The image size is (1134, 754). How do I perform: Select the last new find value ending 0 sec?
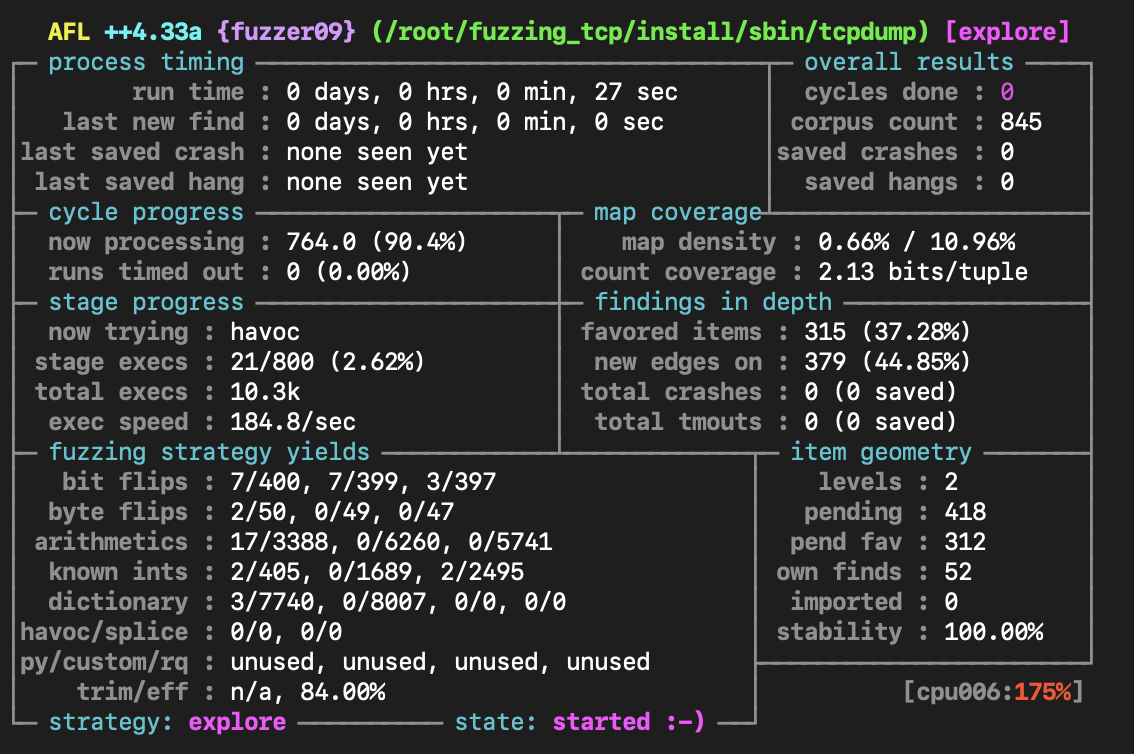pyautogui.click(x=474, y=122)
